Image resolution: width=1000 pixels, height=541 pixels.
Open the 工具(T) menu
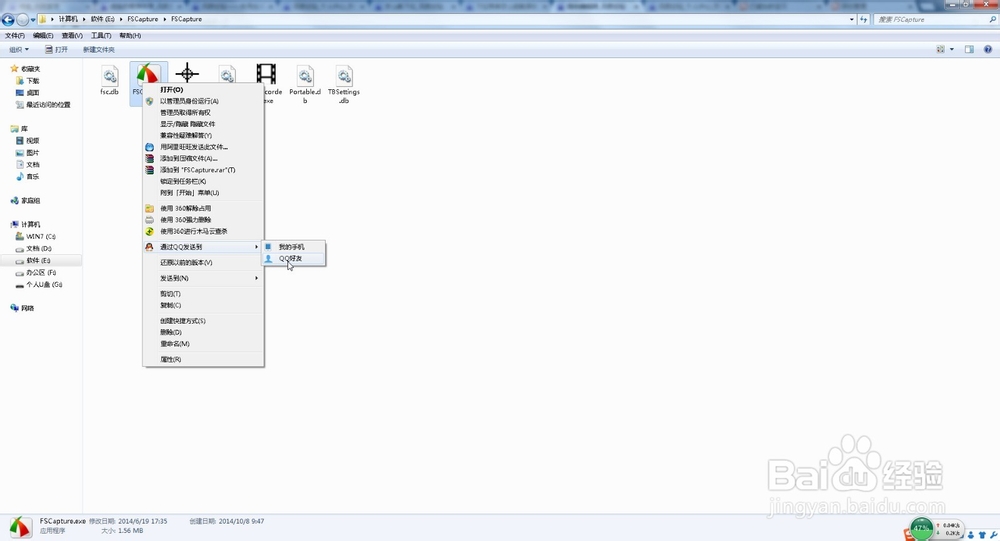(x=101, y=36)
